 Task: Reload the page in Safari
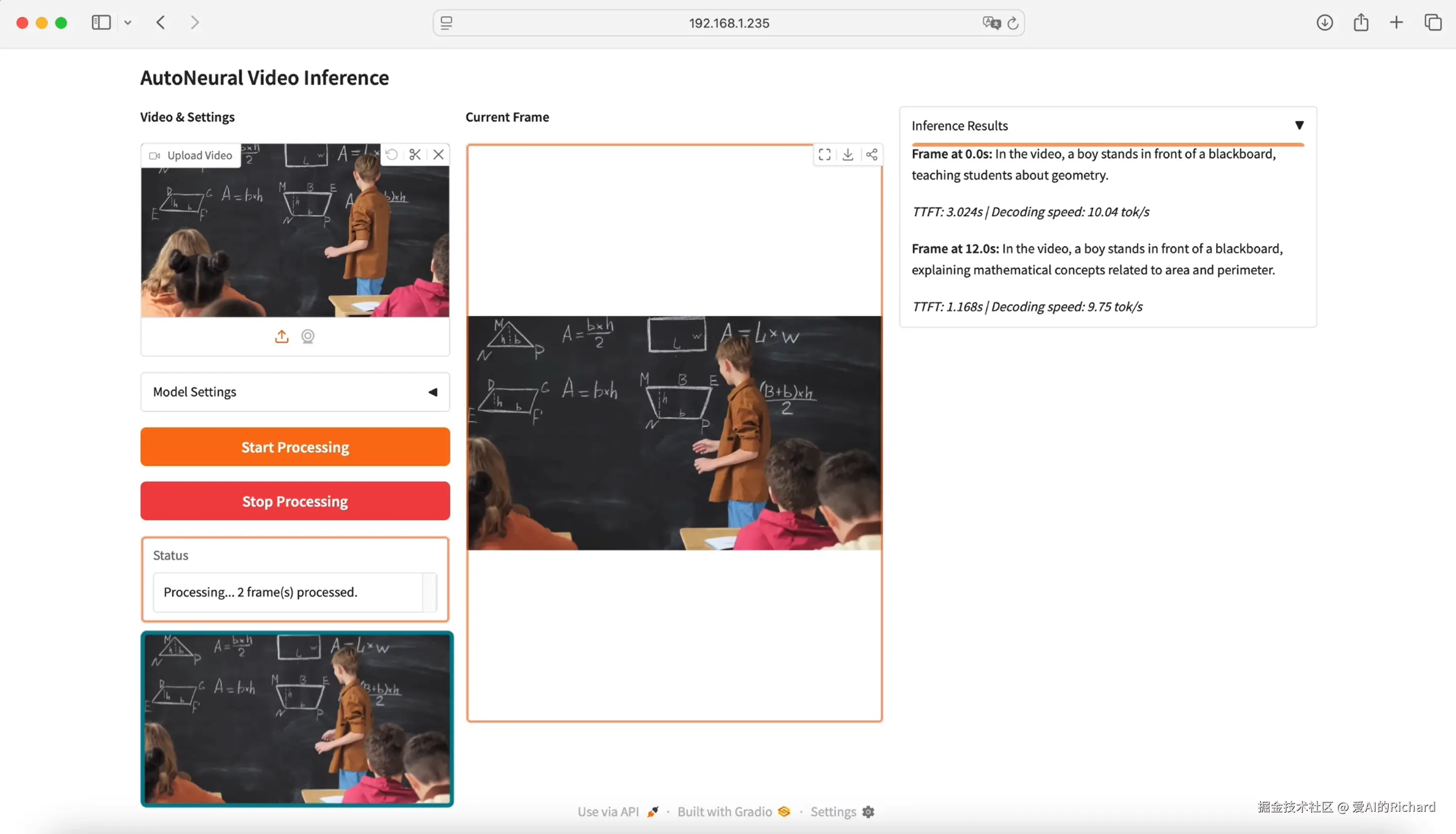click(1013, 23)
